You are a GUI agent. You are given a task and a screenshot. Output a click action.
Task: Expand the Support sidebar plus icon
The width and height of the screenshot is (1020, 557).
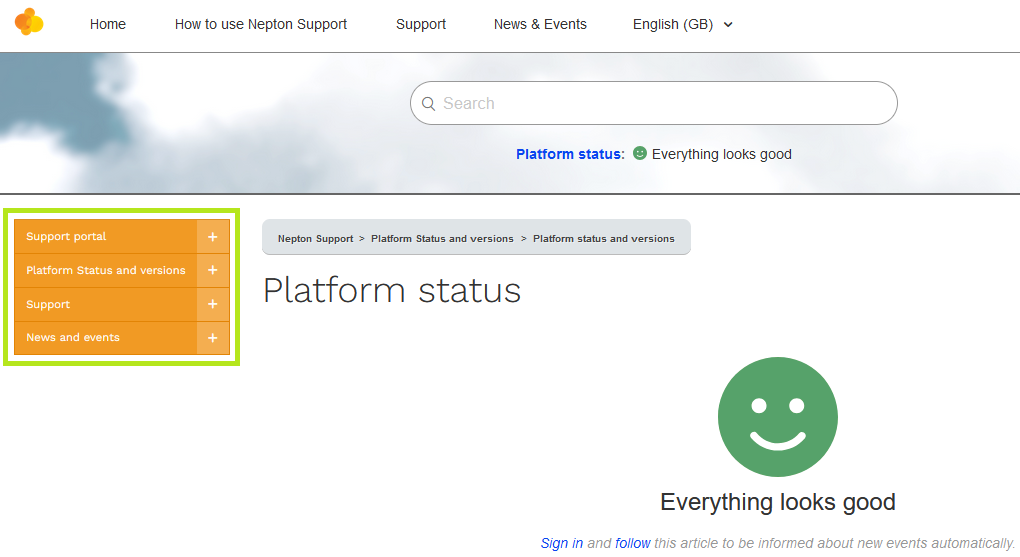212,304
